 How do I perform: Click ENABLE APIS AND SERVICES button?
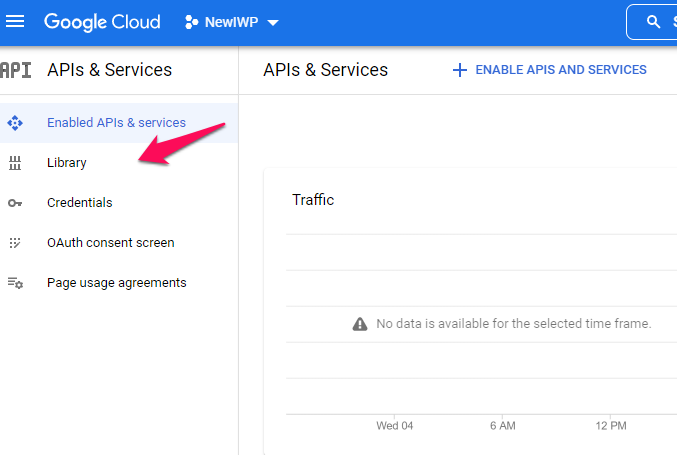tap(550, 70)
